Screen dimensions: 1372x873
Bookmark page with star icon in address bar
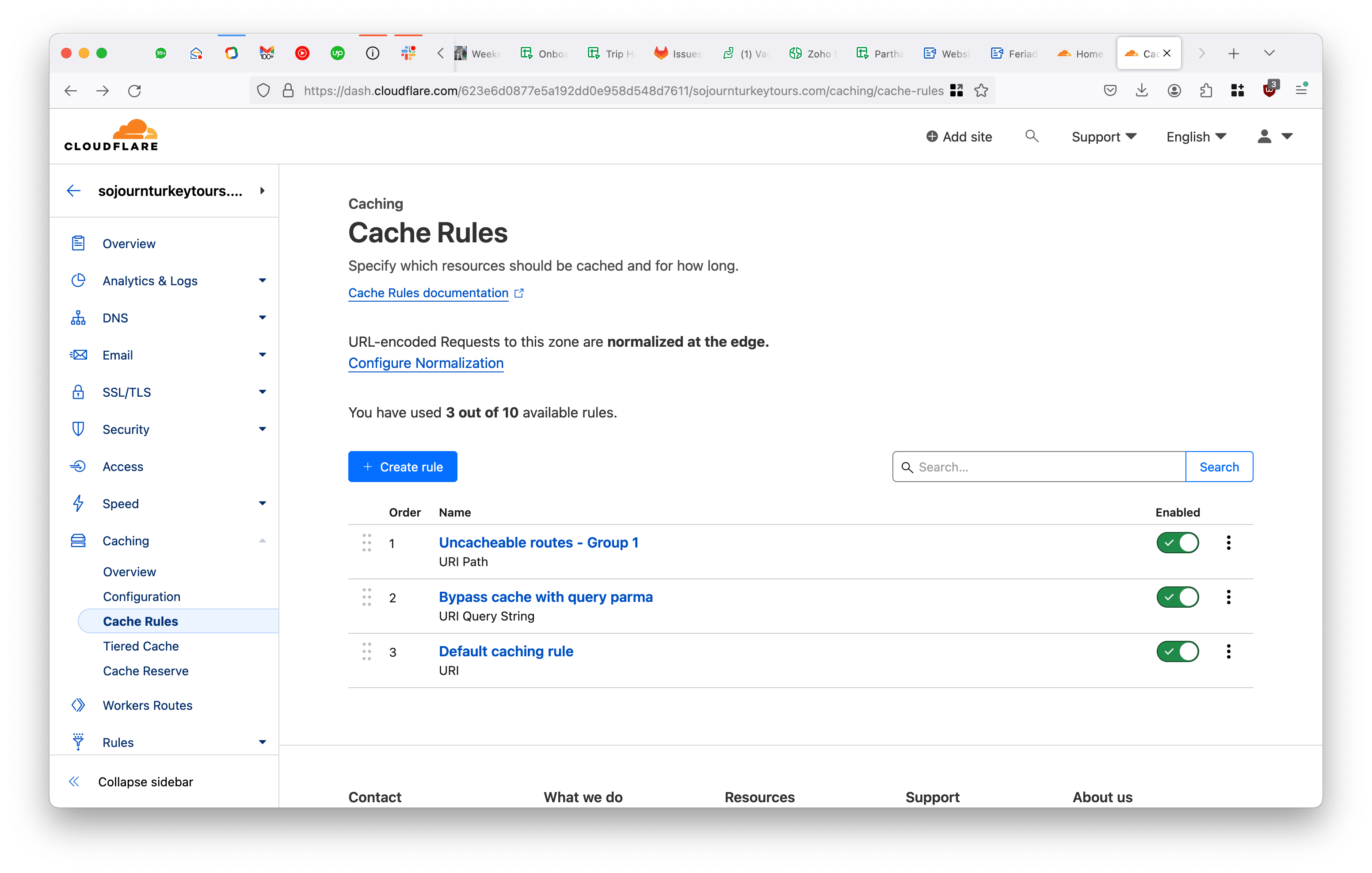pos(981,91)
